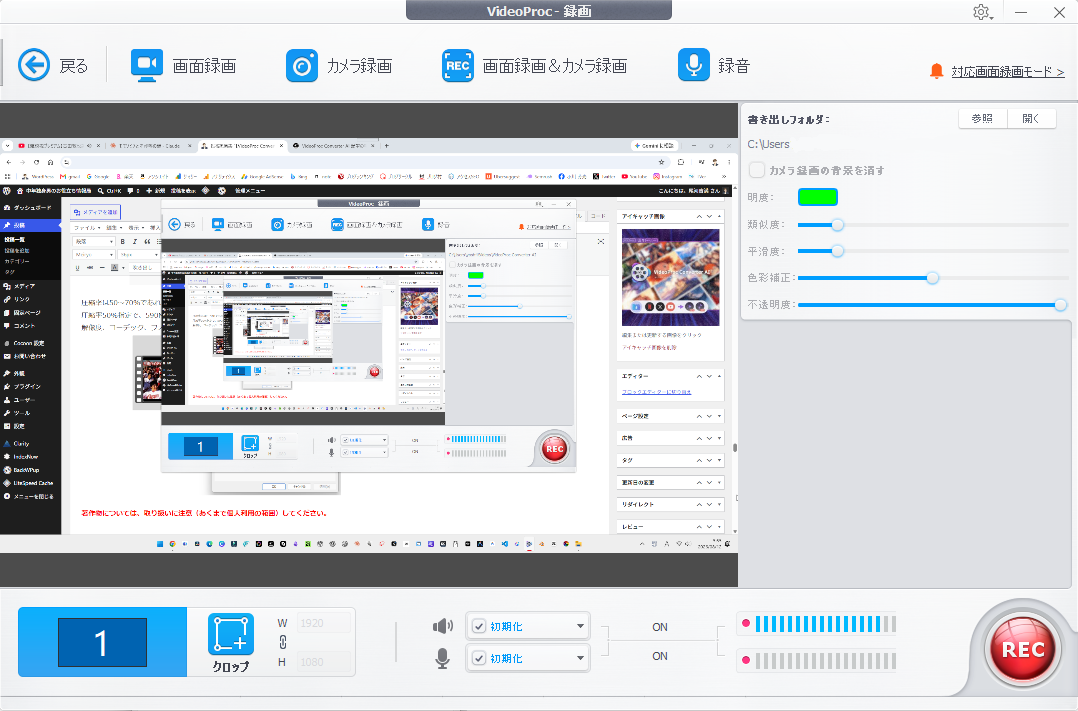Choose 画面録画&カメラ録画 combined recording mode
Screen dimensions: 1078x711
534,65
